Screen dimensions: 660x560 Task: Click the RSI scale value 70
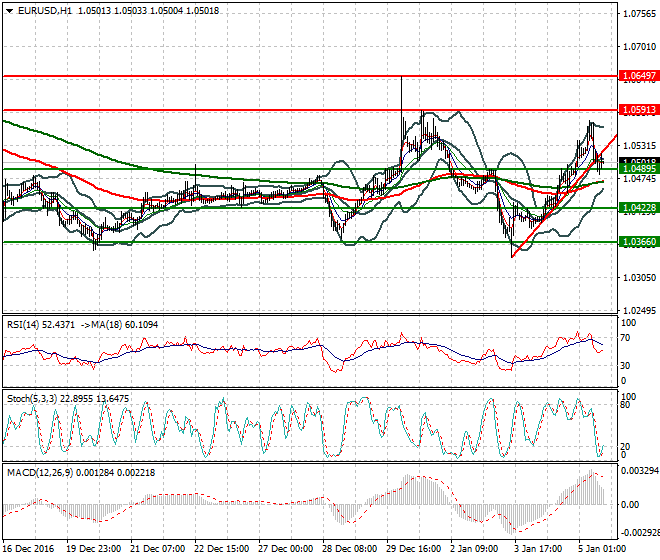(625, 338)
